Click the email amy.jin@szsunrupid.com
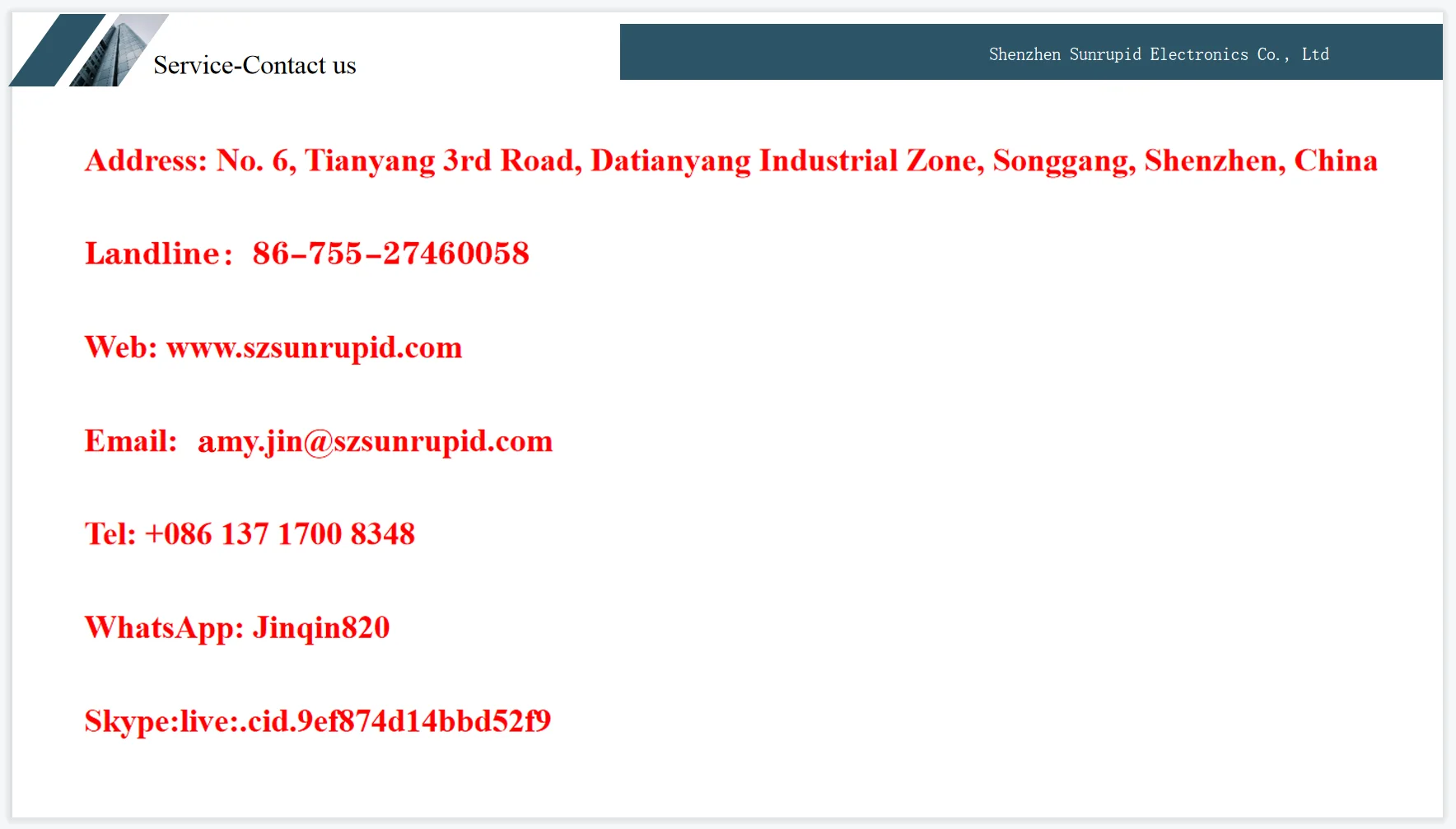 (x=376, y=442)
